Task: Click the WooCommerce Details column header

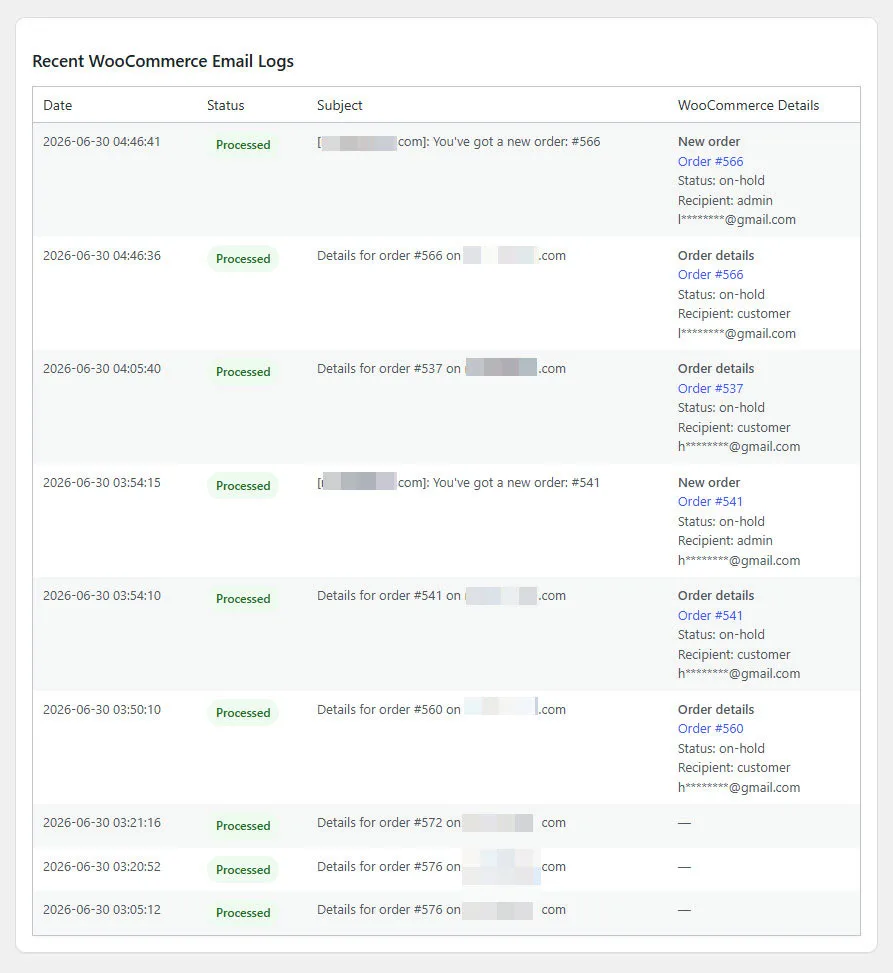Action: pos(748,105)
